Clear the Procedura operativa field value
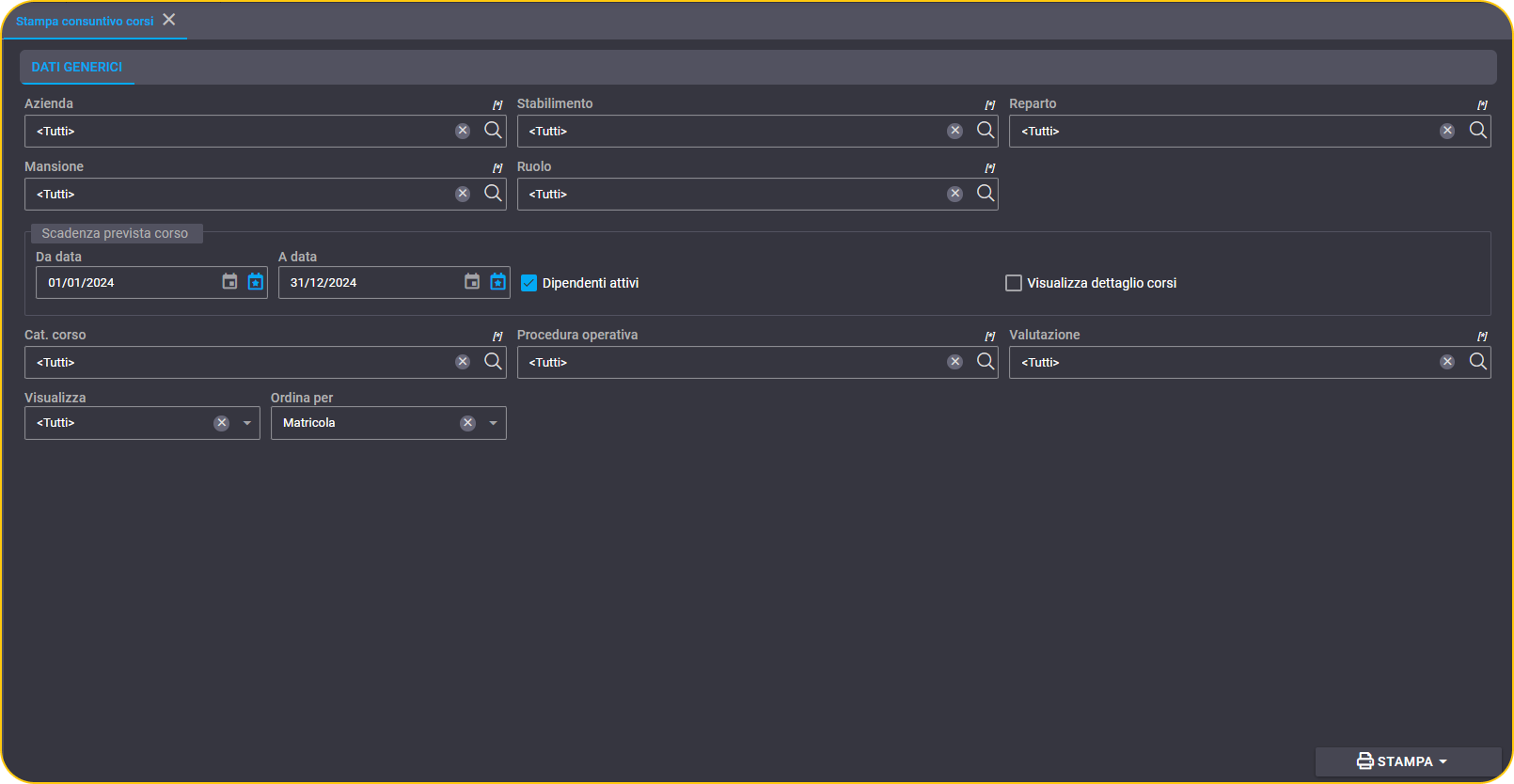Screen dimensions: 1514x784 [955, 362]
